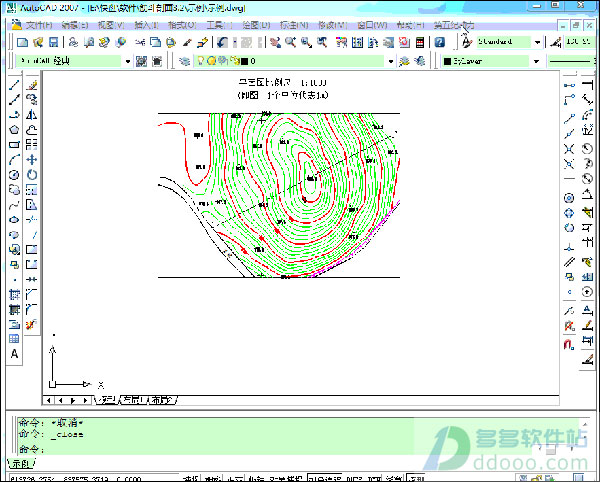This screenshot has height=482, width=600.
Task: Open the QuickCalc calculator
Action: click(420, 42)
